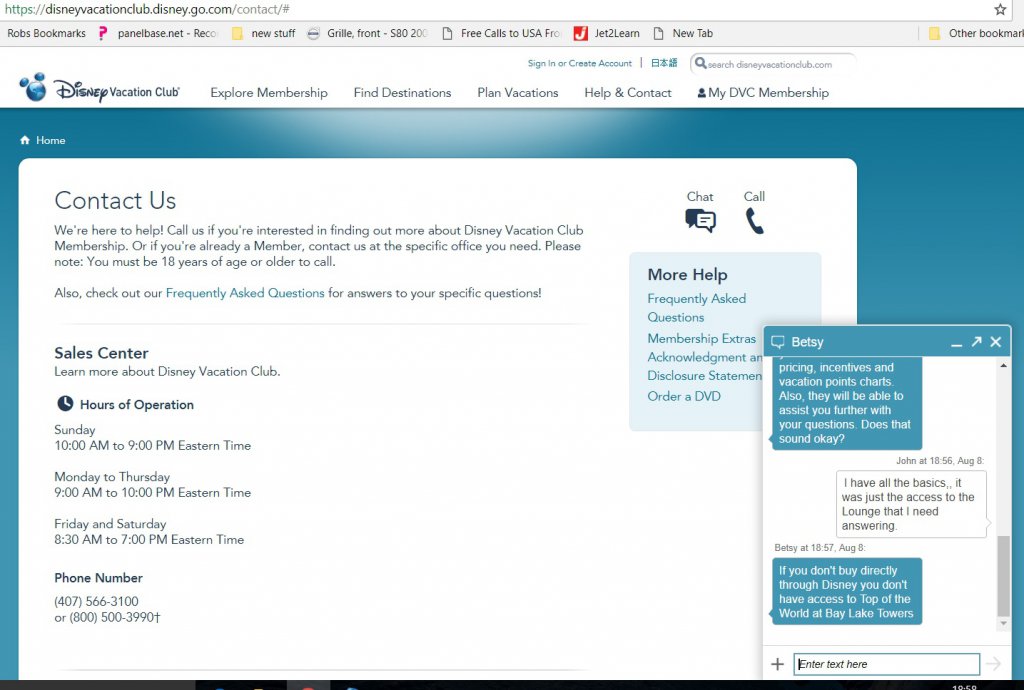
Task: Expand the Help & Contact menu
Action: coord(627,93)
